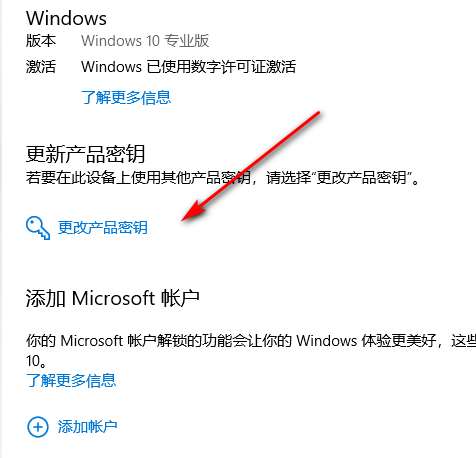The image size is (476, 458).
Task: Click the 激活 label
Action: tap(41, 66)
